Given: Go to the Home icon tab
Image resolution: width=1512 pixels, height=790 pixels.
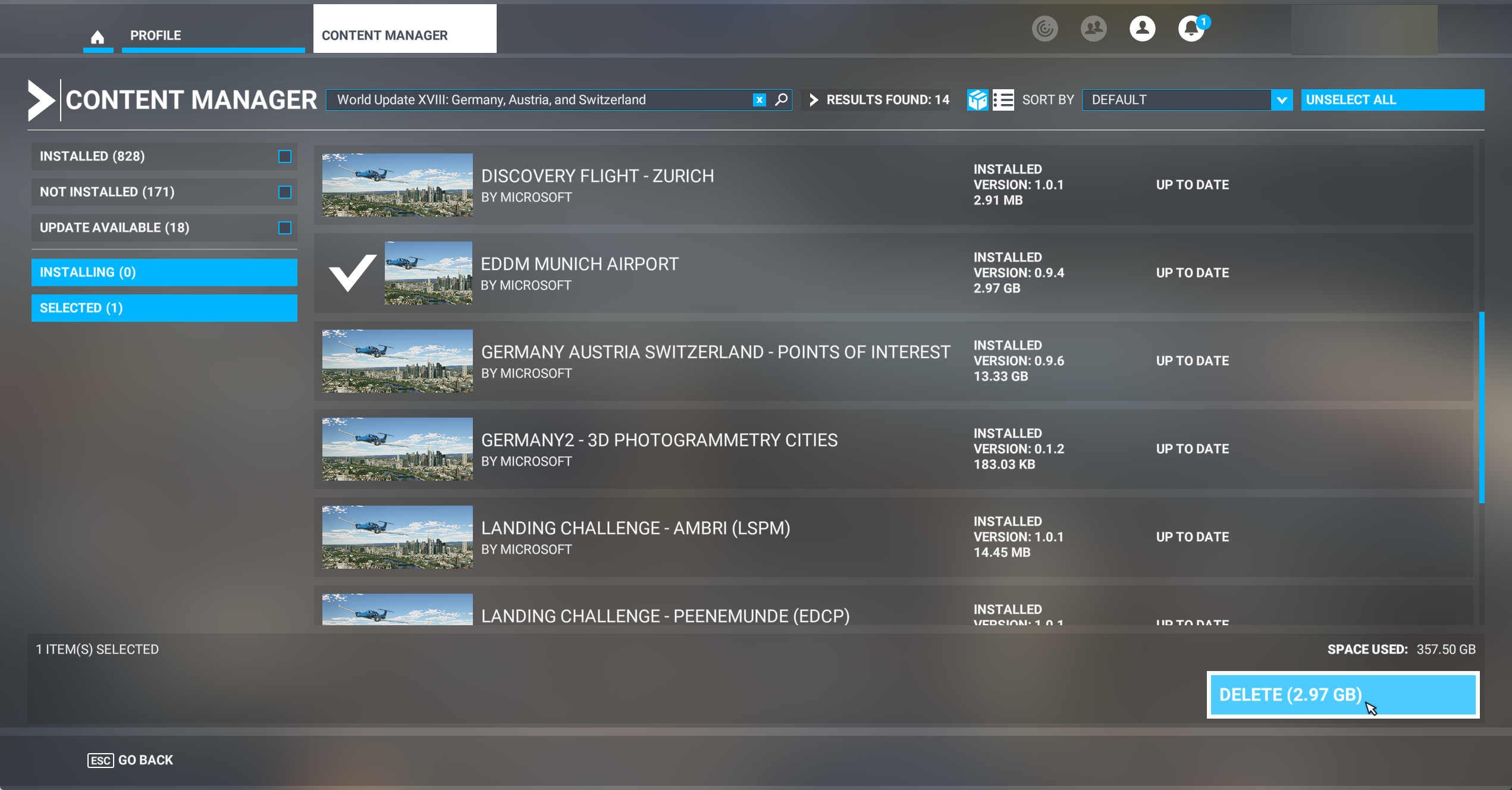Looking at the screenshot, I should click(x=98, y=36).
